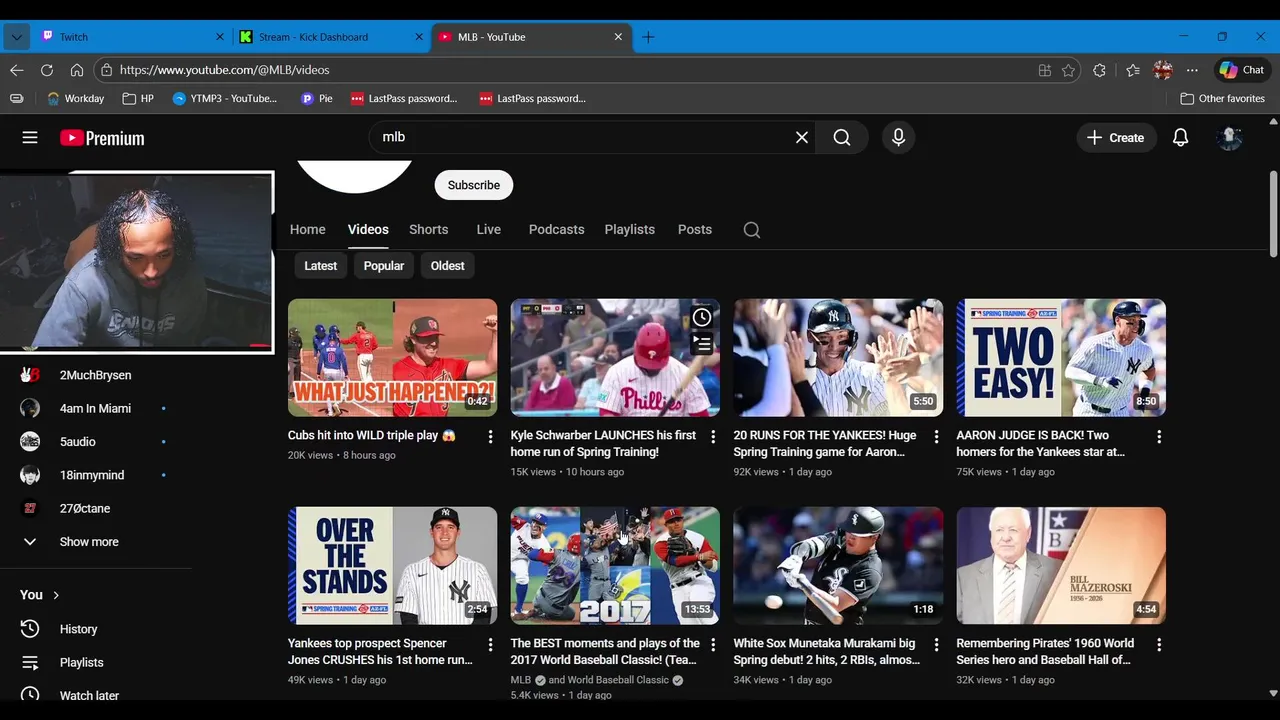1280x720 pixels.
Task: Open the 18inmymind subscription
Action: tap(92, 475)
